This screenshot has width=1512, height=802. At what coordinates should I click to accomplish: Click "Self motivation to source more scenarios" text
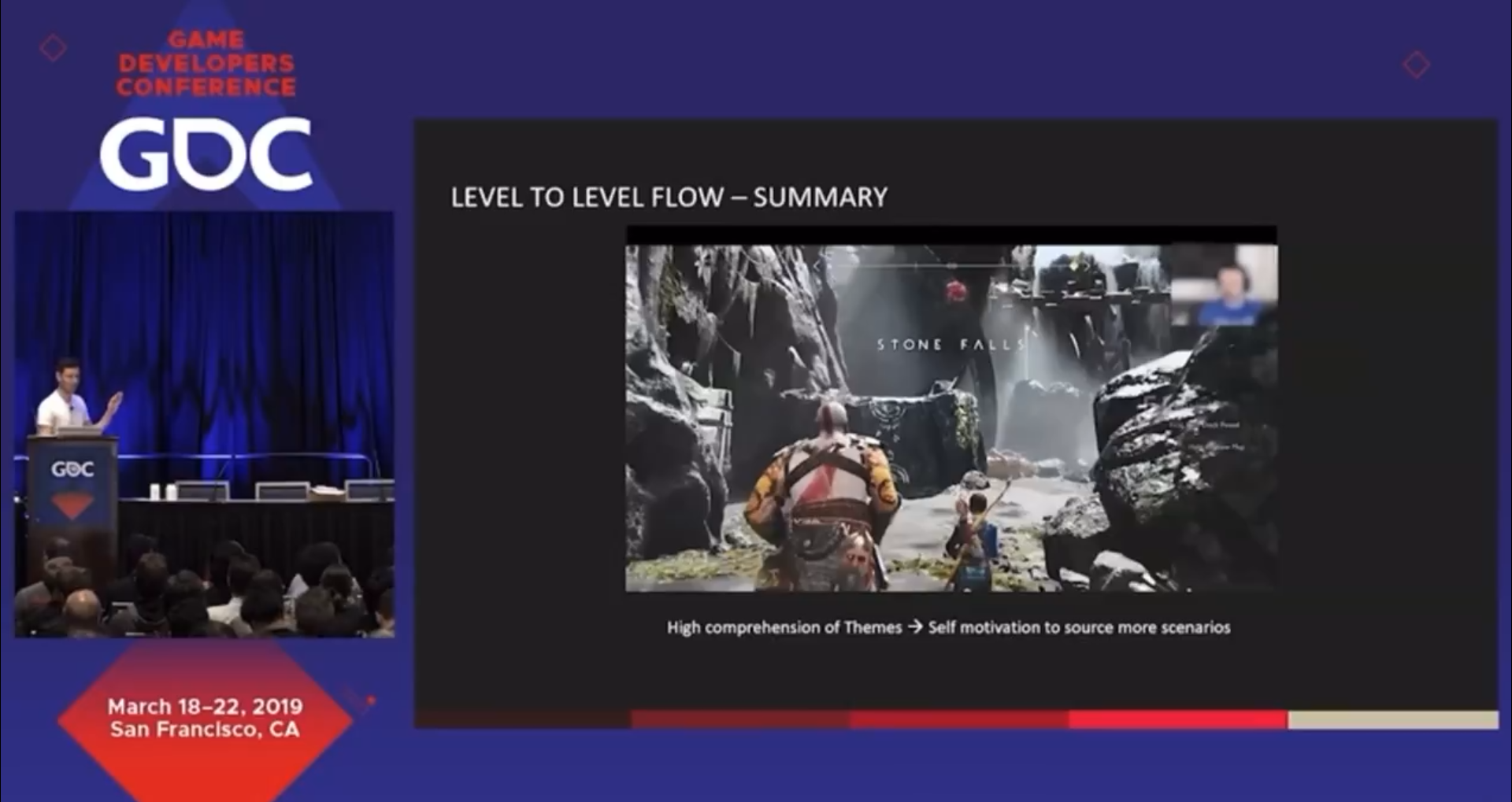coord(1079,627)
